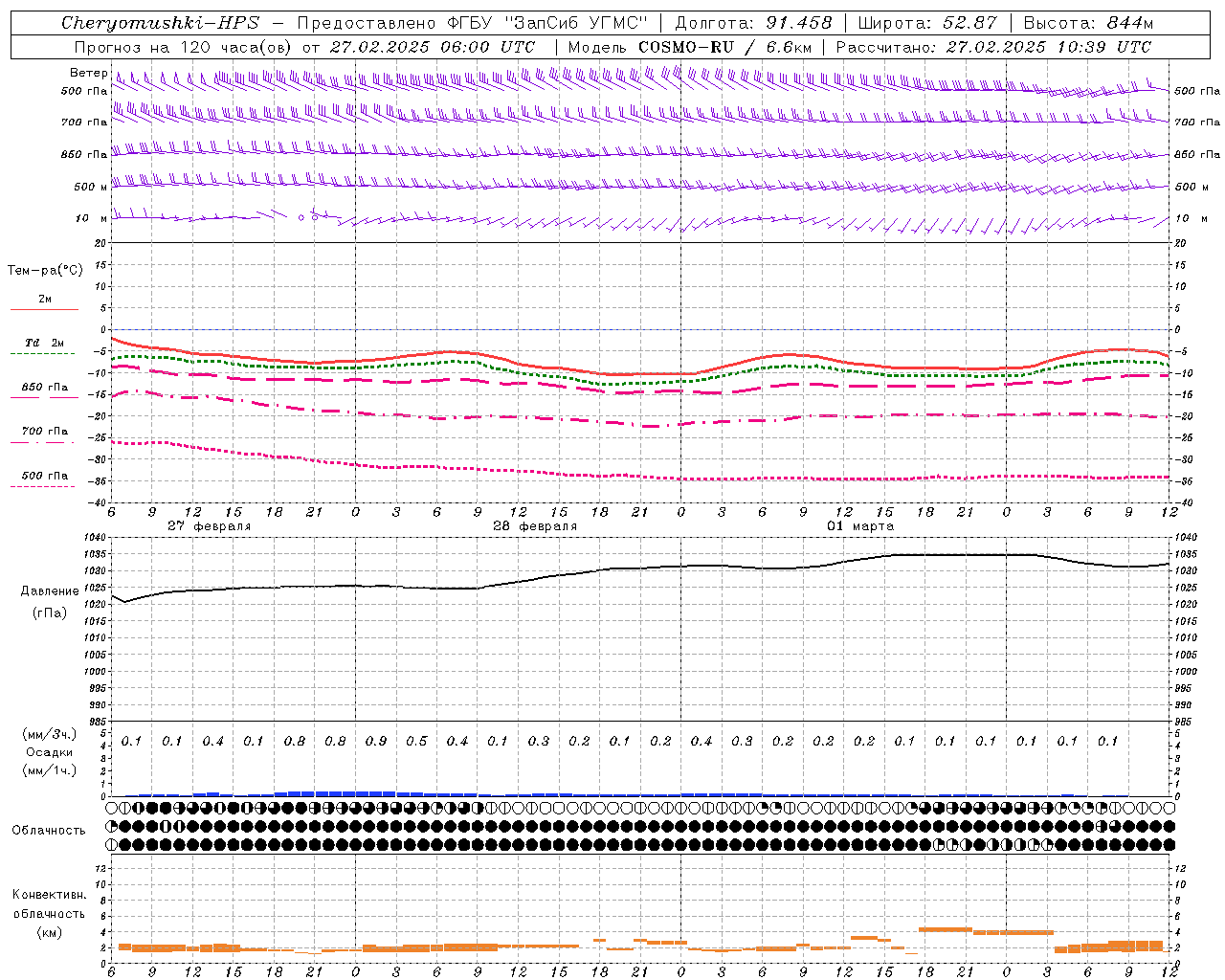1225x980 pixels.
Task: Click the date label 28 февраля
Action: click(535, 526)
